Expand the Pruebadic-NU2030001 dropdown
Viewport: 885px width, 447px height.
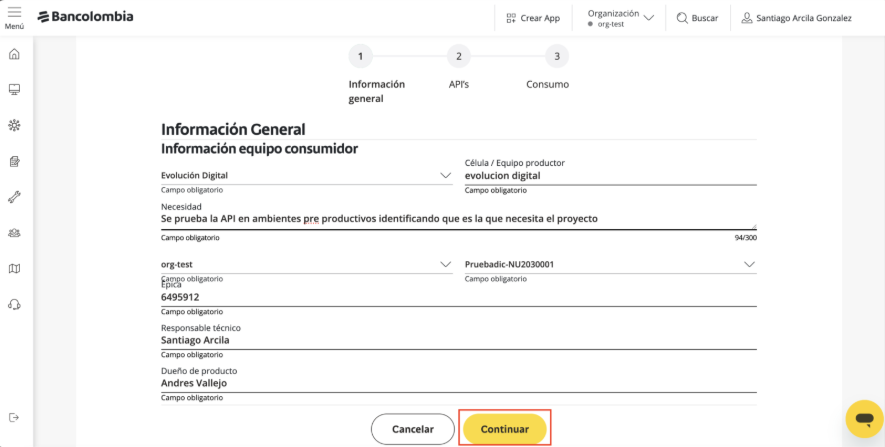(749, 264)
